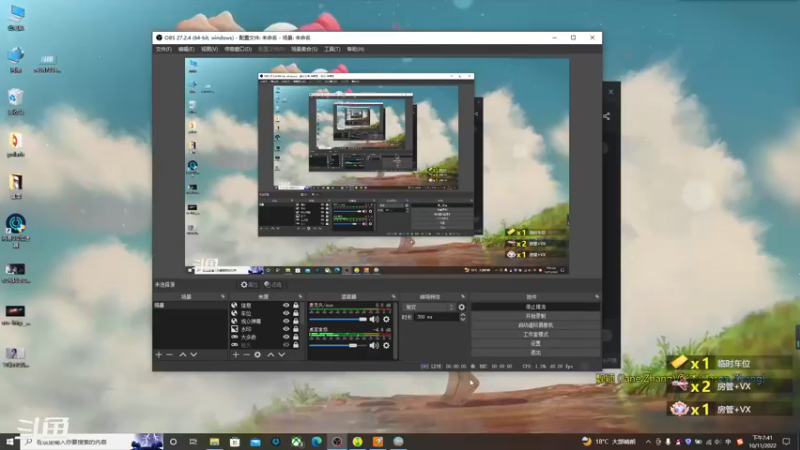Pop out the scene transitions dock panel
The image size is (800, 450).
click(x=463, y=296)
